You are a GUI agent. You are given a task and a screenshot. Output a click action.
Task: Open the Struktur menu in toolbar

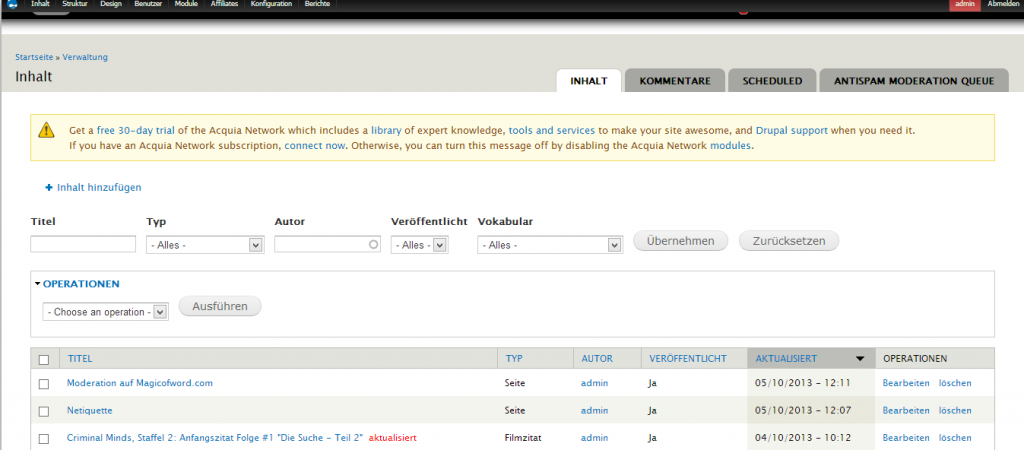coord(75,5)
